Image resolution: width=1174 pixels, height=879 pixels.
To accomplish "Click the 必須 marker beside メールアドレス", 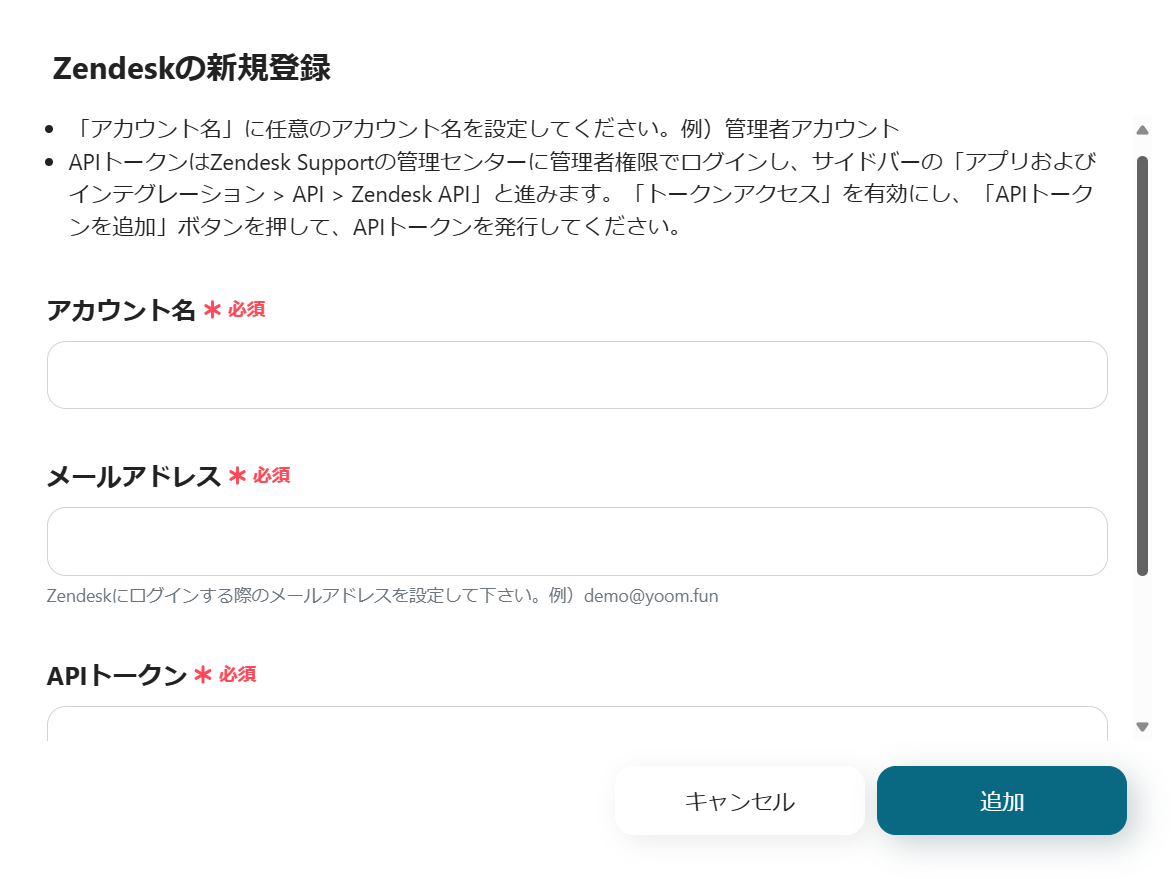I will [271, 476].
